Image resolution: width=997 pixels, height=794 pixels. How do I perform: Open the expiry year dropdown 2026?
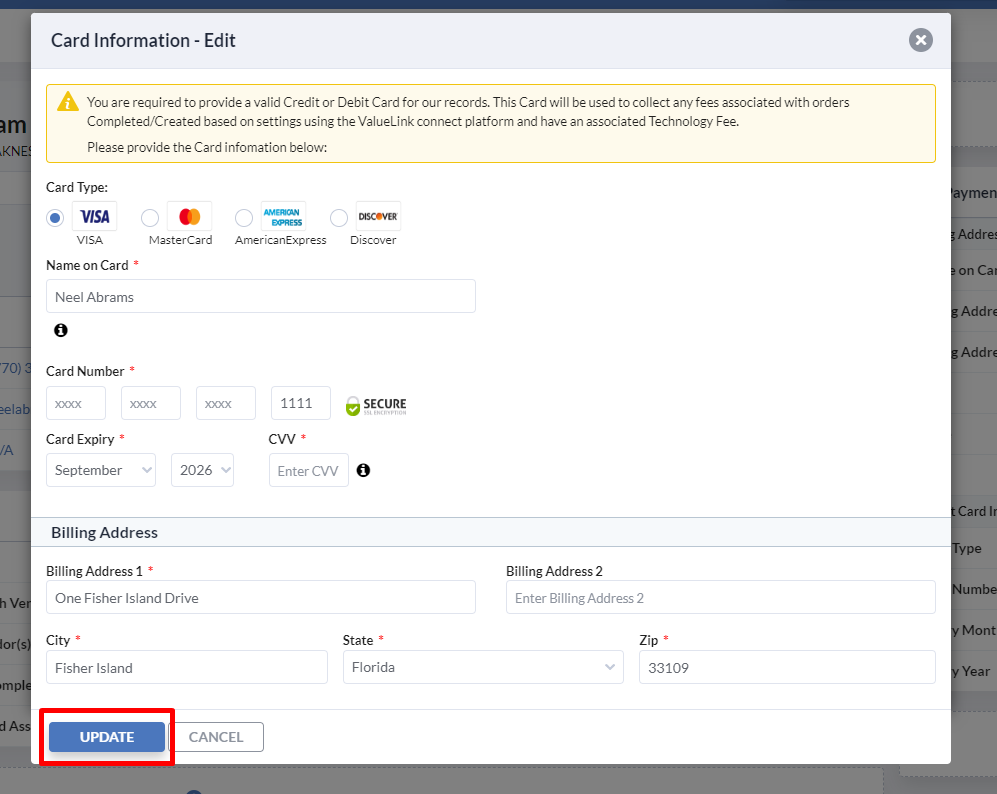202,470
